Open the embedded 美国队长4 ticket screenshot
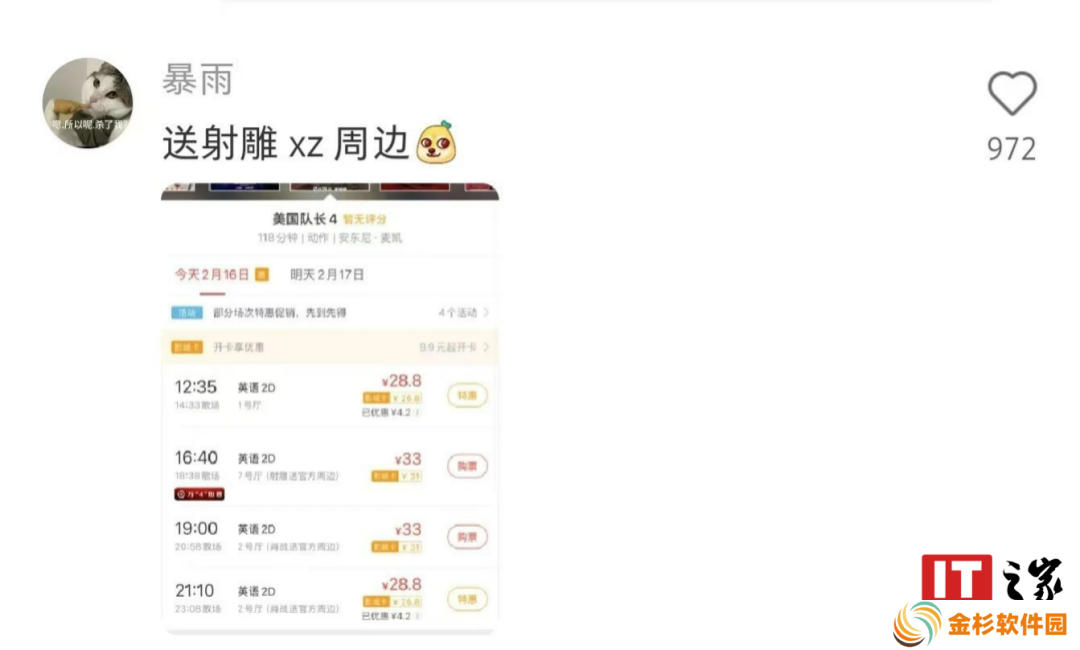Image resolution: width=1080 pixels, height=650 pixels. [x=330, y=408]
